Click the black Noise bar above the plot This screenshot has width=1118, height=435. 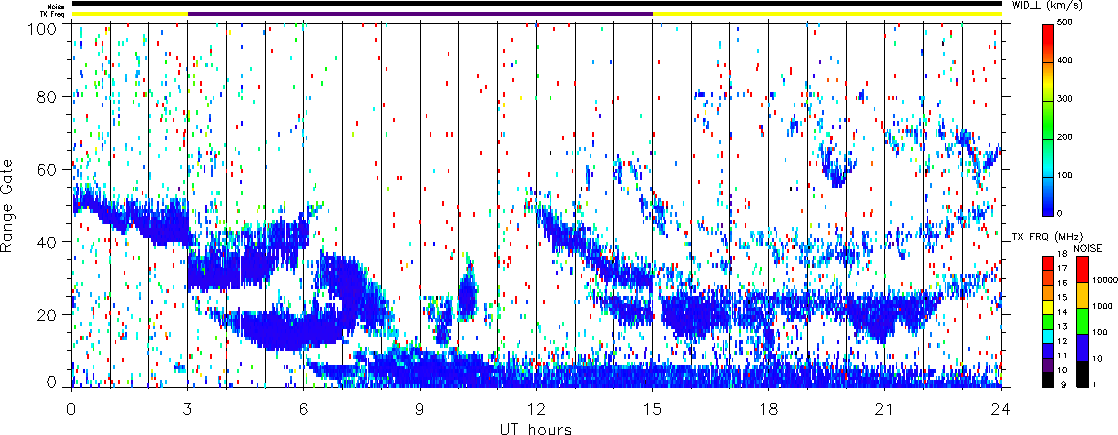pos(536,4)
